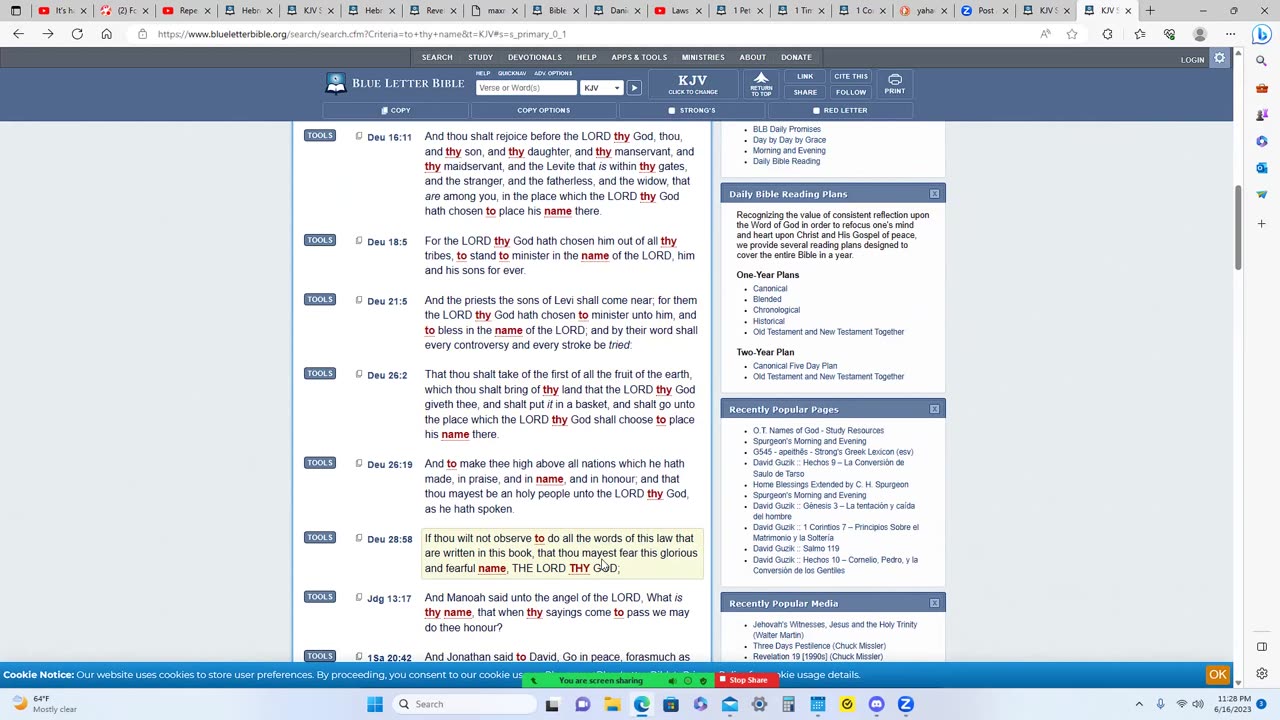
Task: Click the browser refresh icon
Action: tap(77, 34)
